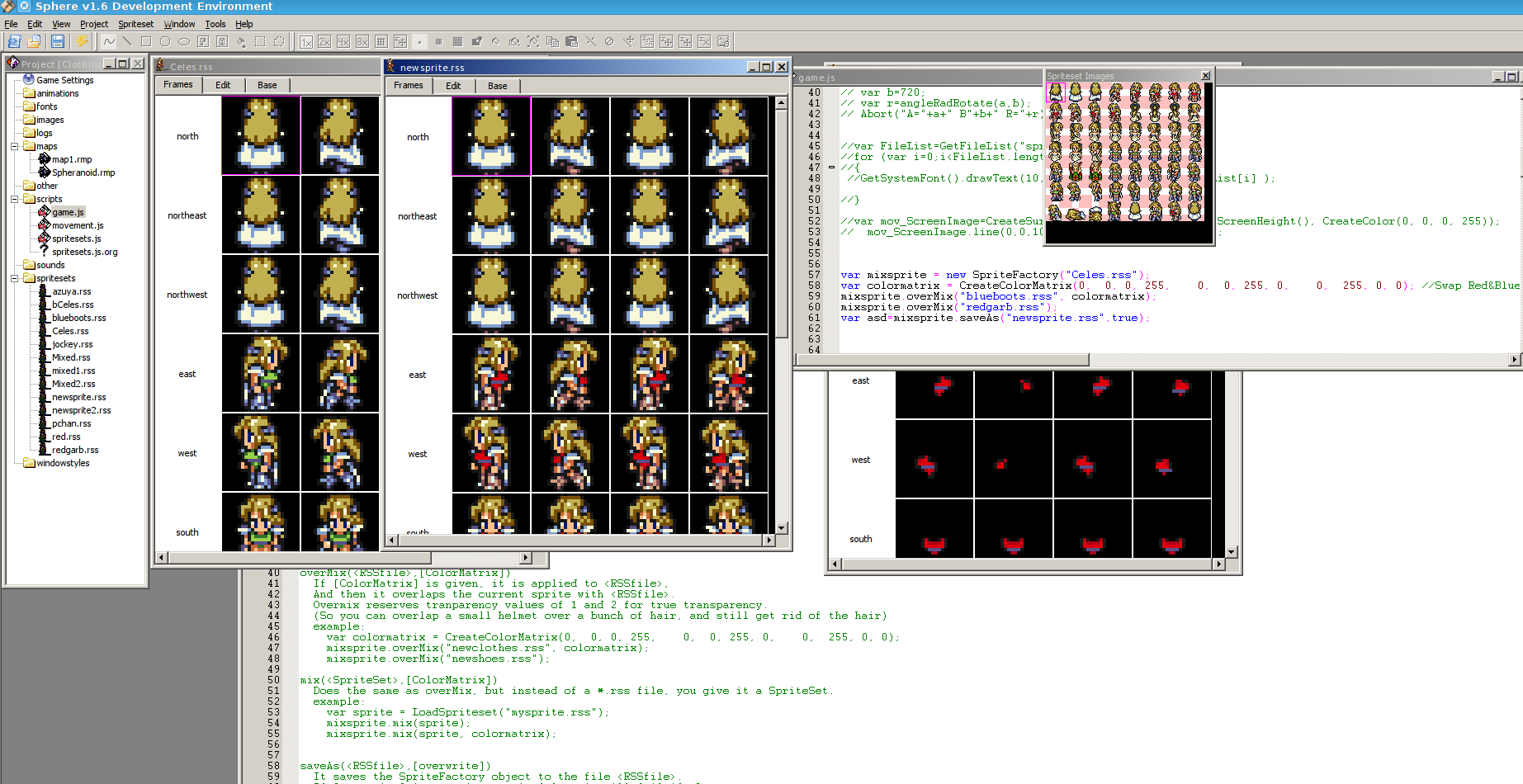Toggle the 4x zoom button
The image size is (1523, 784).
click(343, 41)
